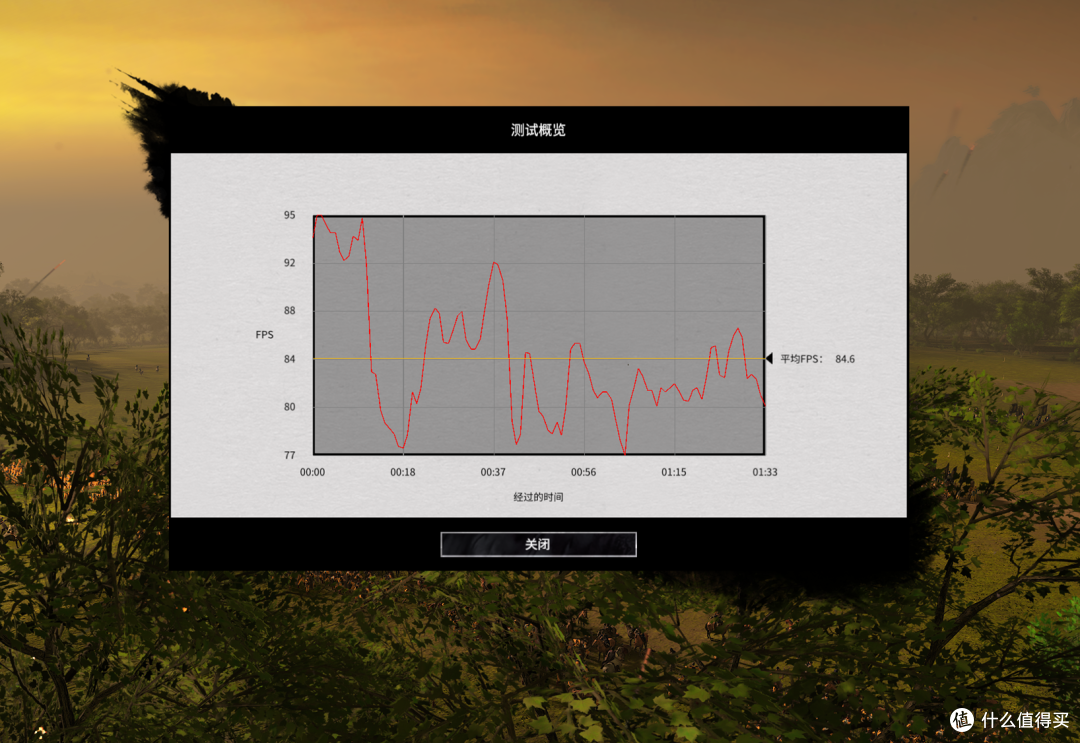1080x743 pixels.
Task: Click the 平均FPS: 84.6 label
Action: [818, 359]
